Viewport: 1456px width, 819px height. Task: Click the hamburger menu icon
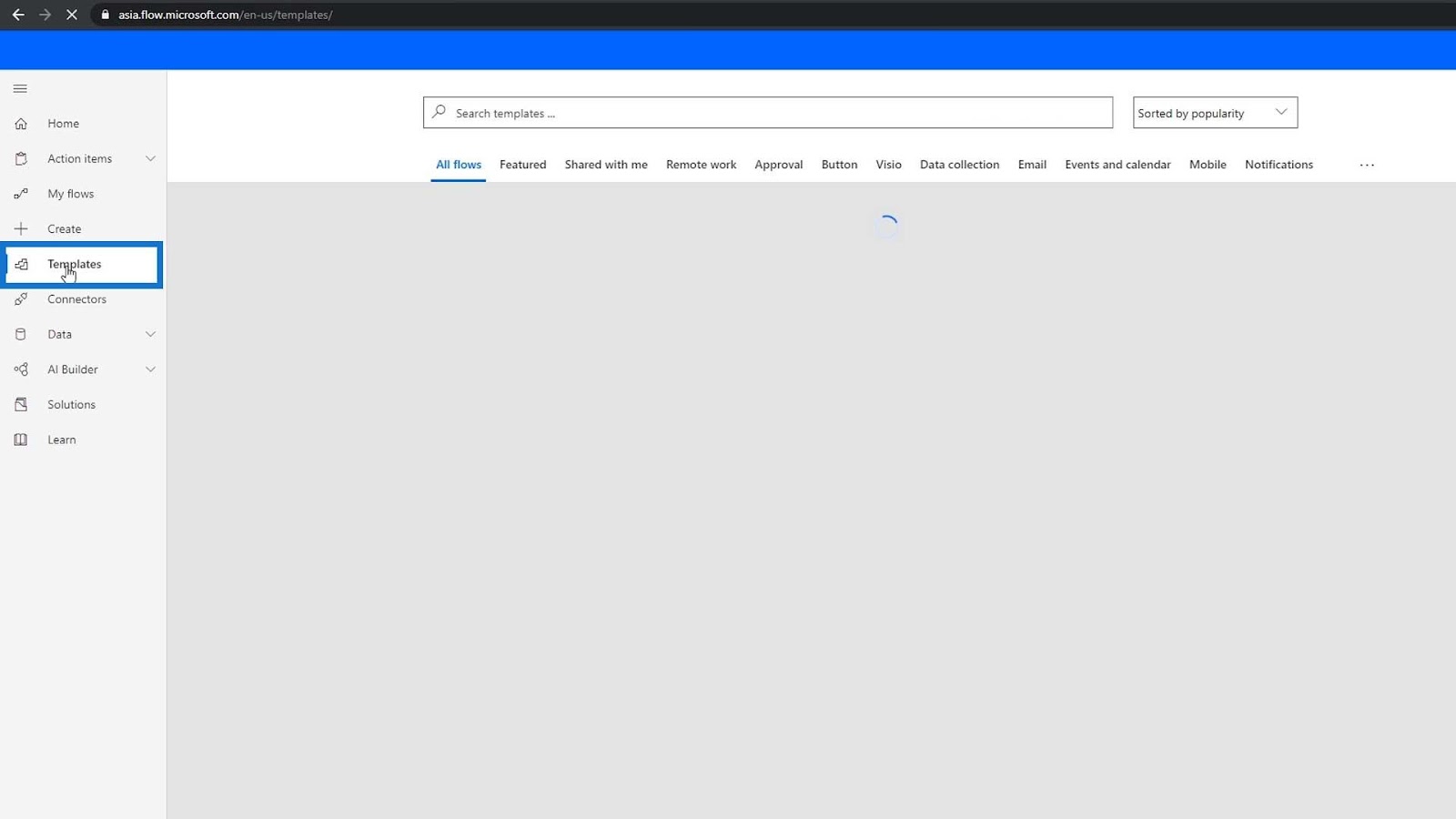(x=20, y=88)
